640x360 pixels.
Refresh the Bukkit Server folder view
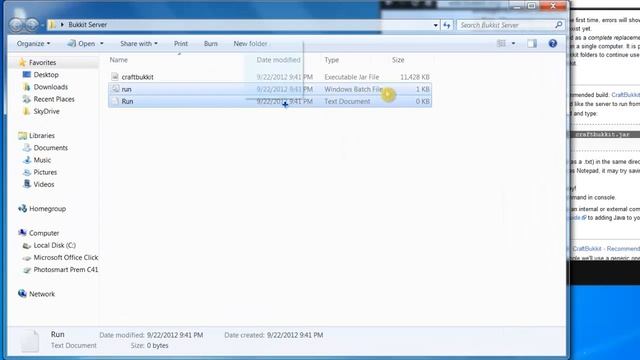(x=447, y=25)
